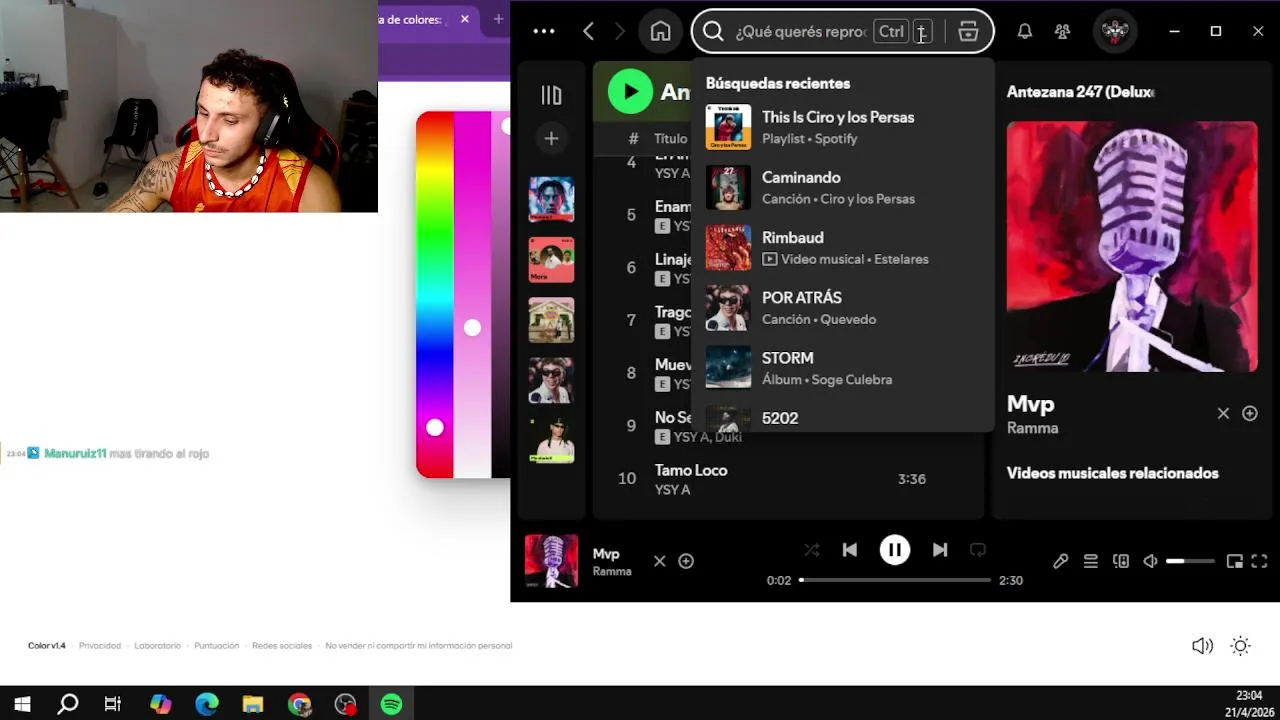Open the play queue

pyautogui.click(x=1091, y=562)
